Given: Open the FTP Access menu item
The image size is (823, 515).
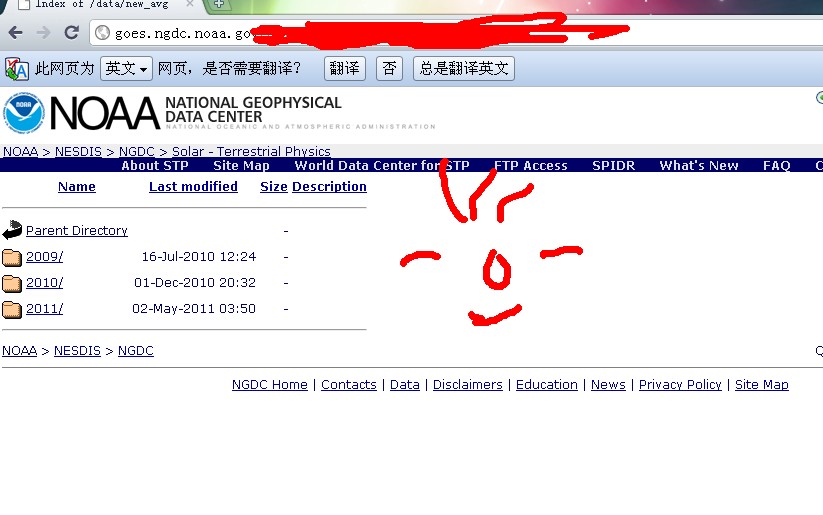Looking at the screenshot, I should (x=531, y=165).
